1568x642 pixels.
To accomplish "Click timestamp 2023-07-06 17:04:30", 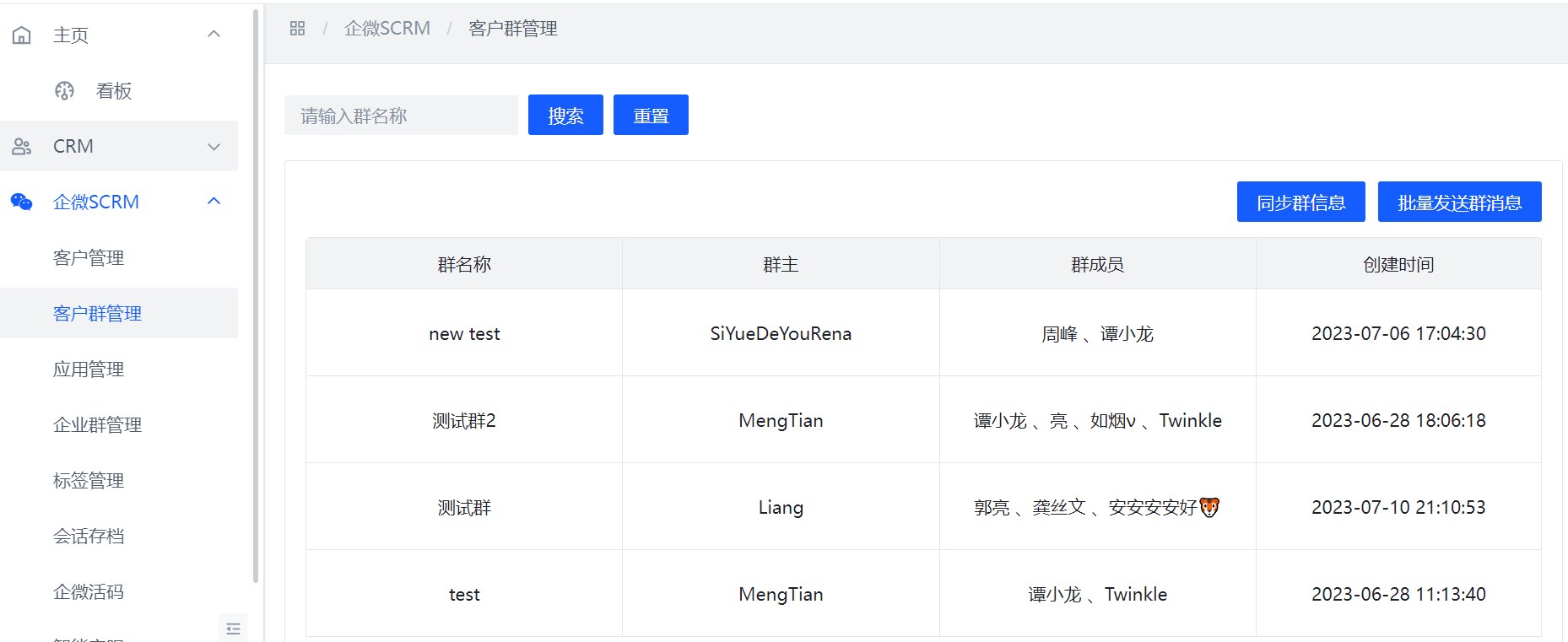I will click(x=1398, y=333).
